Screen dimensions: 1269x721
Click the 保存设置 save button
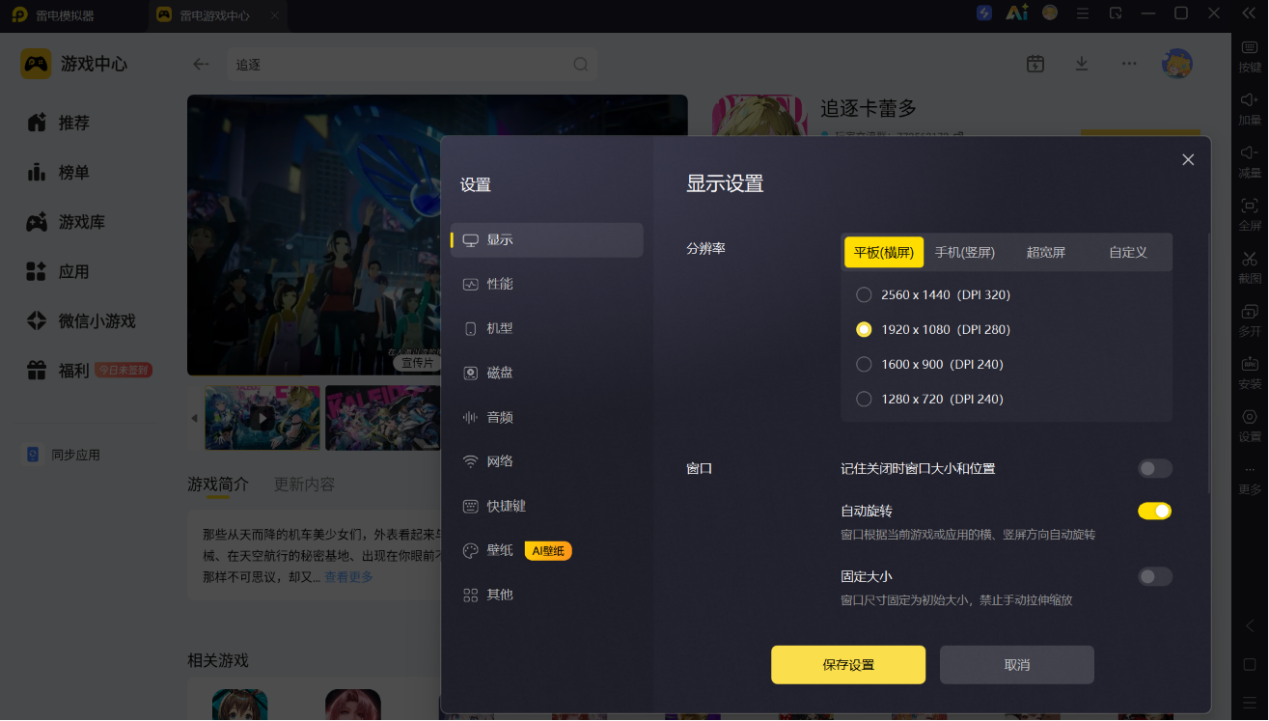848,665
